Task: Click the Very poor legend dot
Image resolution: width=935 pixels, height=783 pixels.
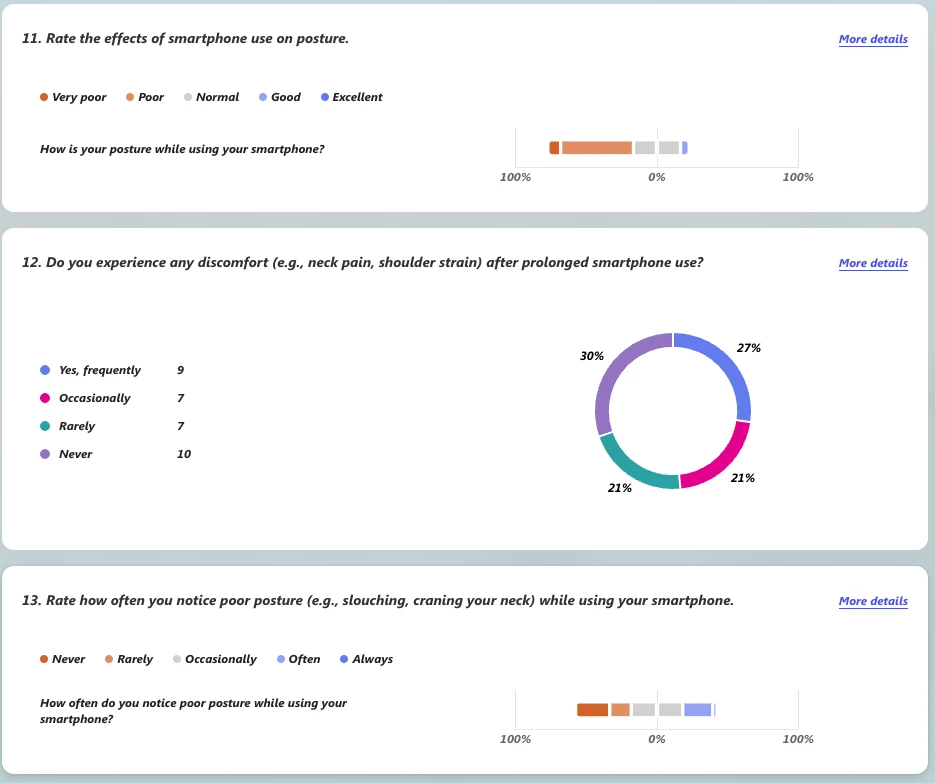Action: 44,97
